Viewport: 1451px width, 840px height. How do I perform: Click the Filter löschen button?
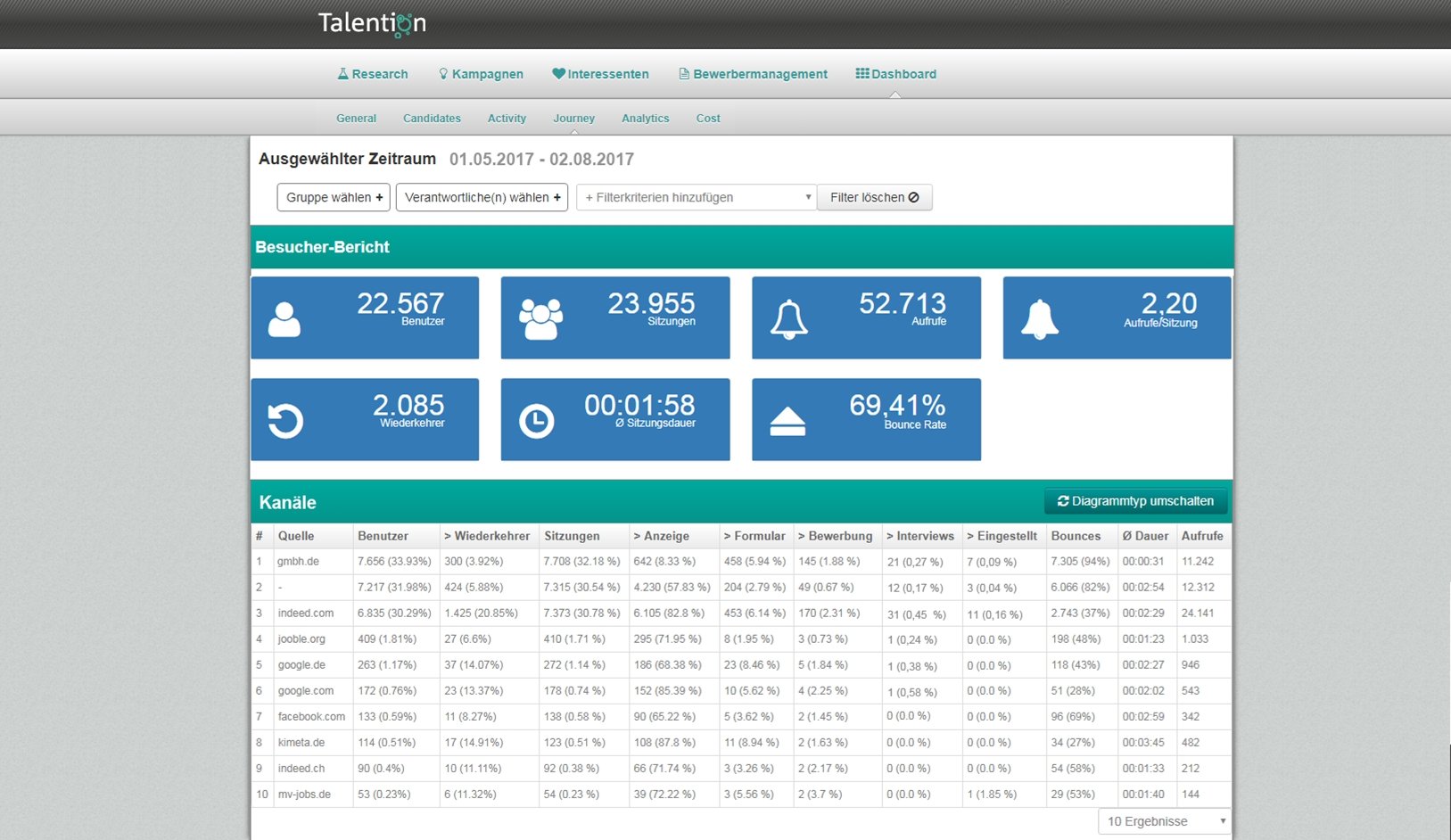coord(874,197)
